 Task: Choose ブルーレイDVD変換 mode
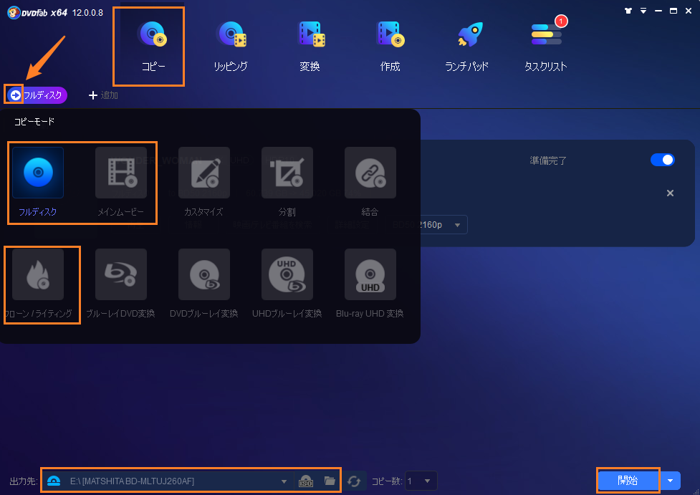point(121,274)
